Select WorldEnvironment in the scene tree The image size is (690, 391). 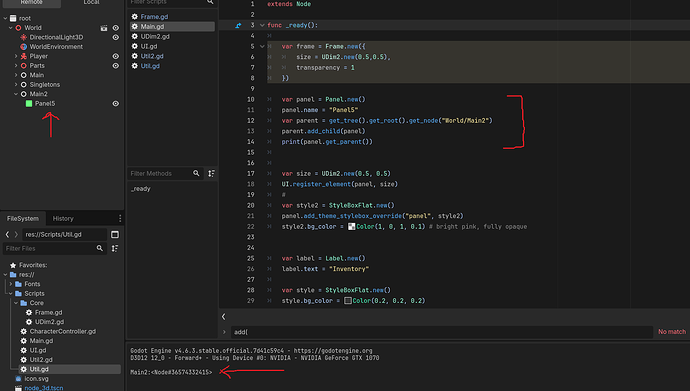click(x=56, y=47)
